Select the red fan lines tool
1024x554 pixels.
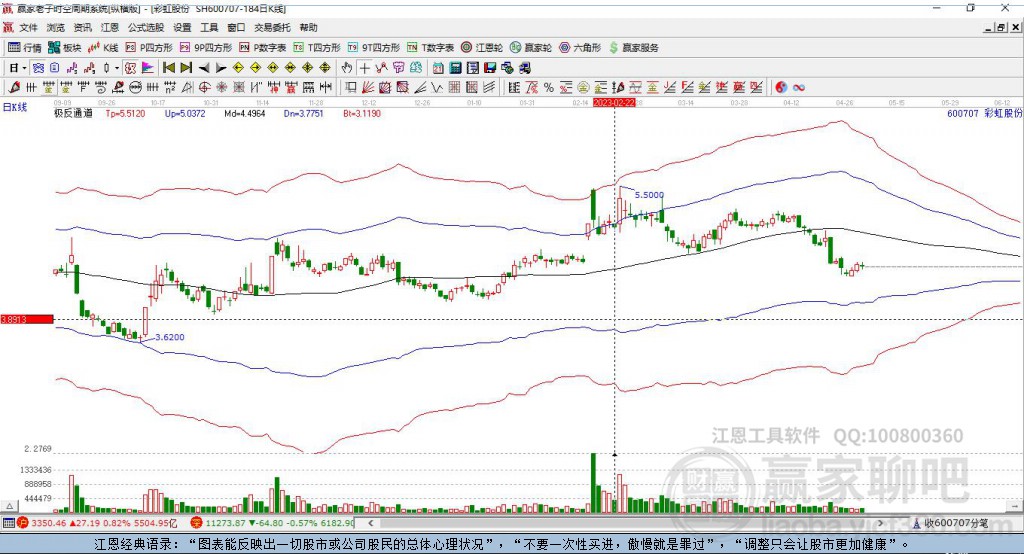pyautogui.click(x=366, y=87)
